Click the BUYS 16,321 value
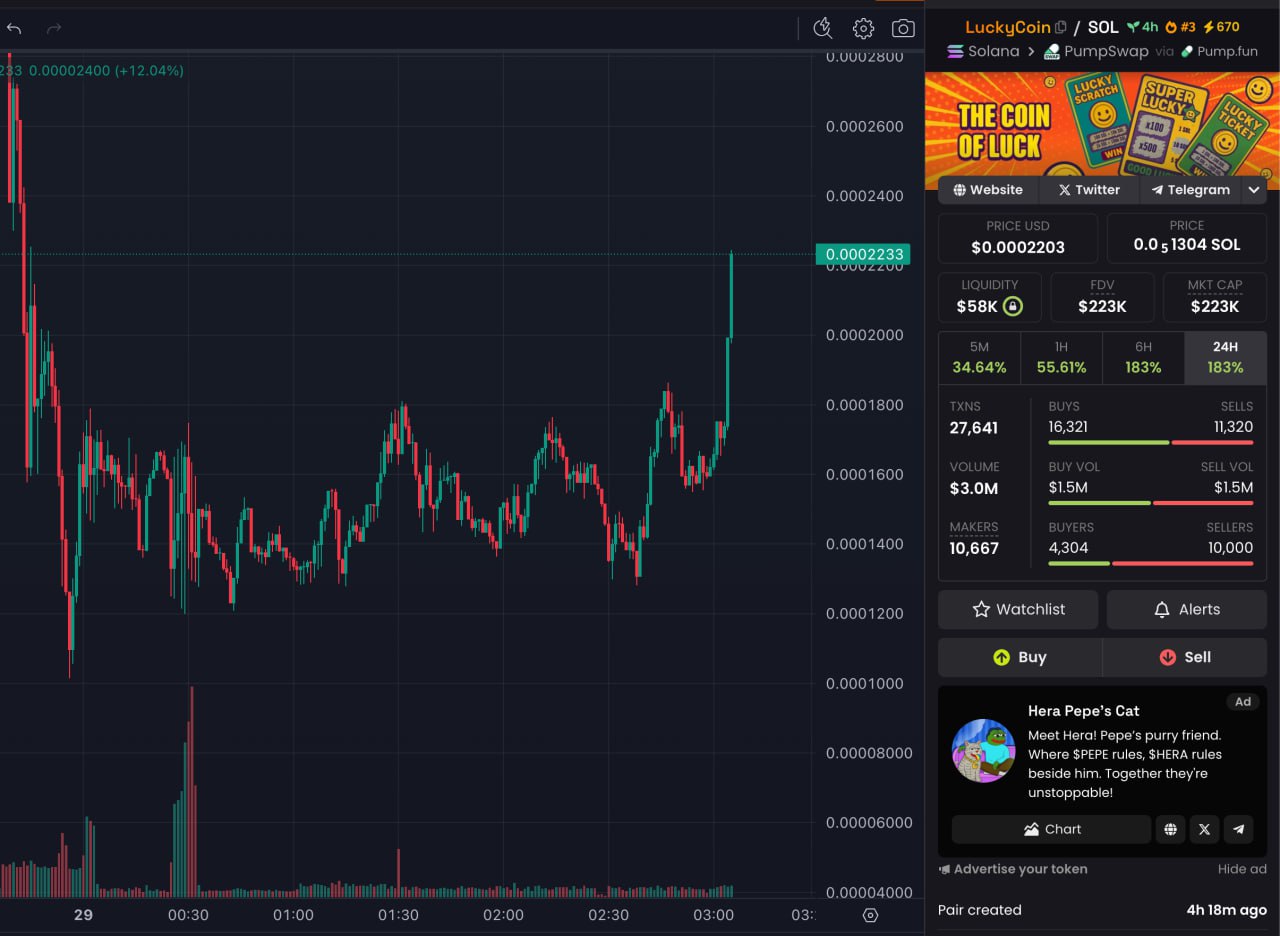Image resolution: width=1280 pixels, height=936 pixels. pyautogui.click(x=1068, y=427)
